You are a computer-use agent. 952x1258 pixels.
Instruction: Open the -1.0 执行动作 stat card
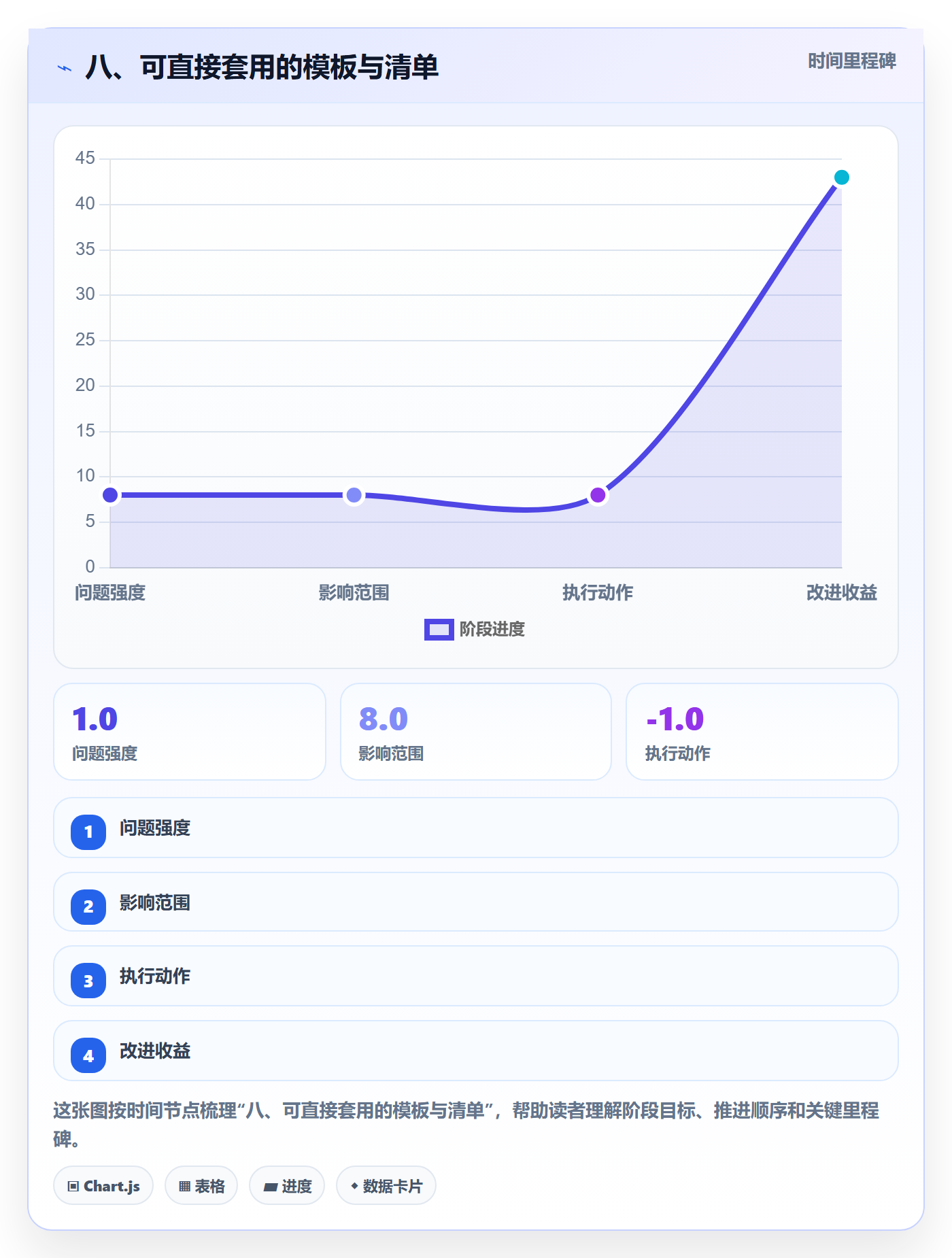click(762, 732)
